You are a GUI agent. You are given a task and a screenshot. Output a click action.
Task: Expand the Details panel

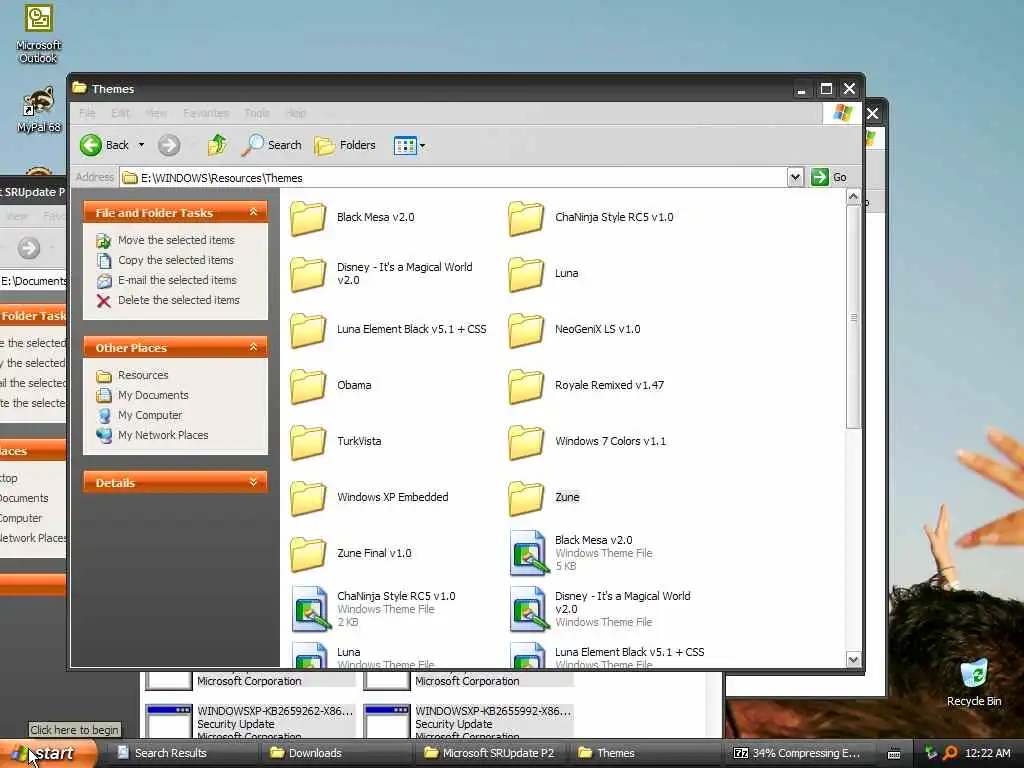pos(253,482)
